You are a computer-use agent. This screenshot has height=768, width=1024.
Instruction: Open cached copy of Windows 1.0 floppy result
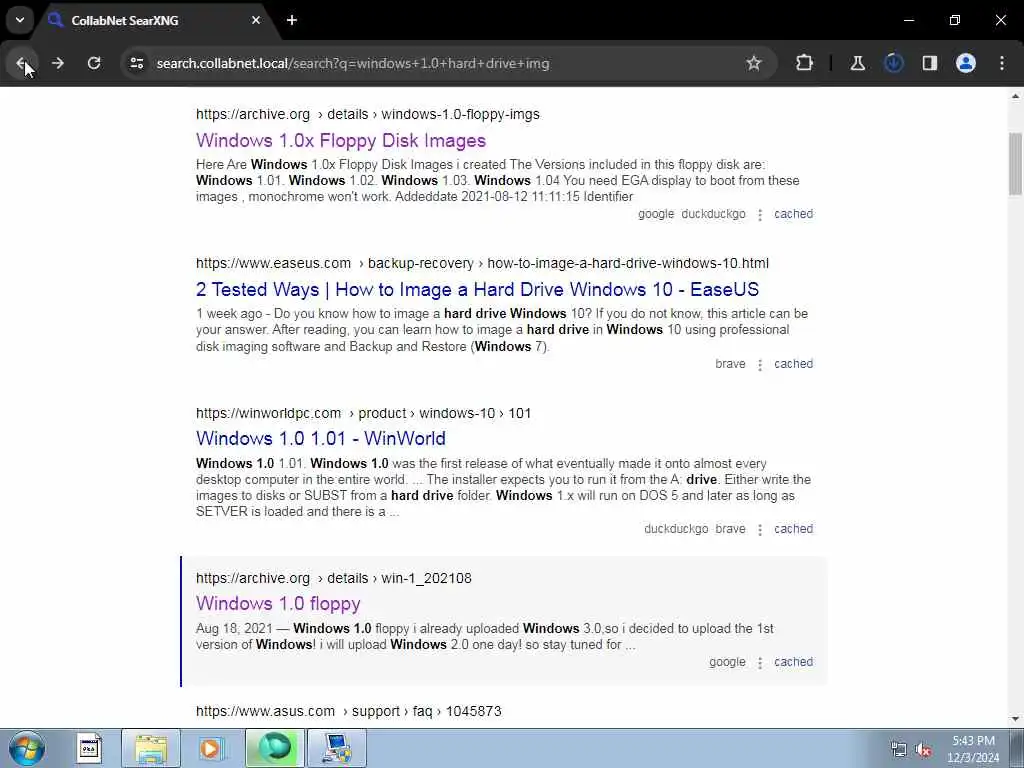click(793, 662)
